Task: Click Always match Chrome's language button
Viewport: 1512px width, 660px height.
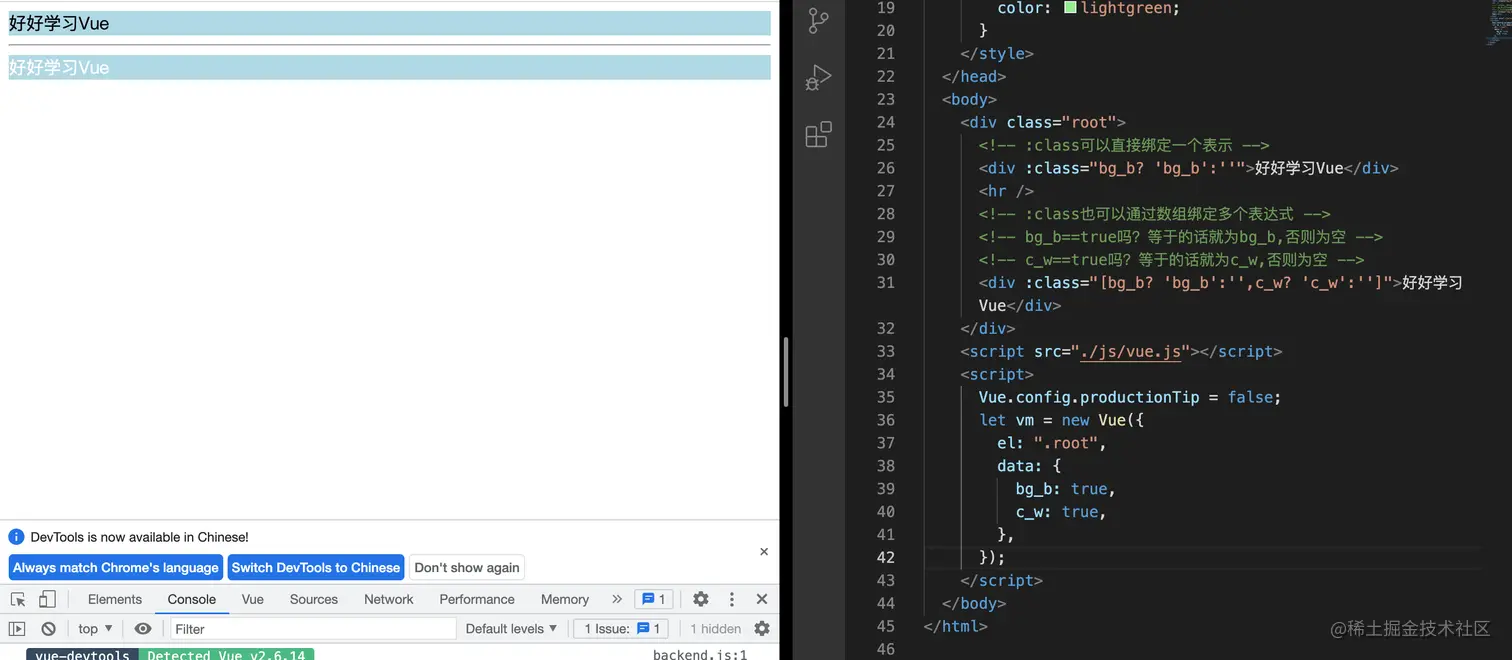Action: point(116,567)
